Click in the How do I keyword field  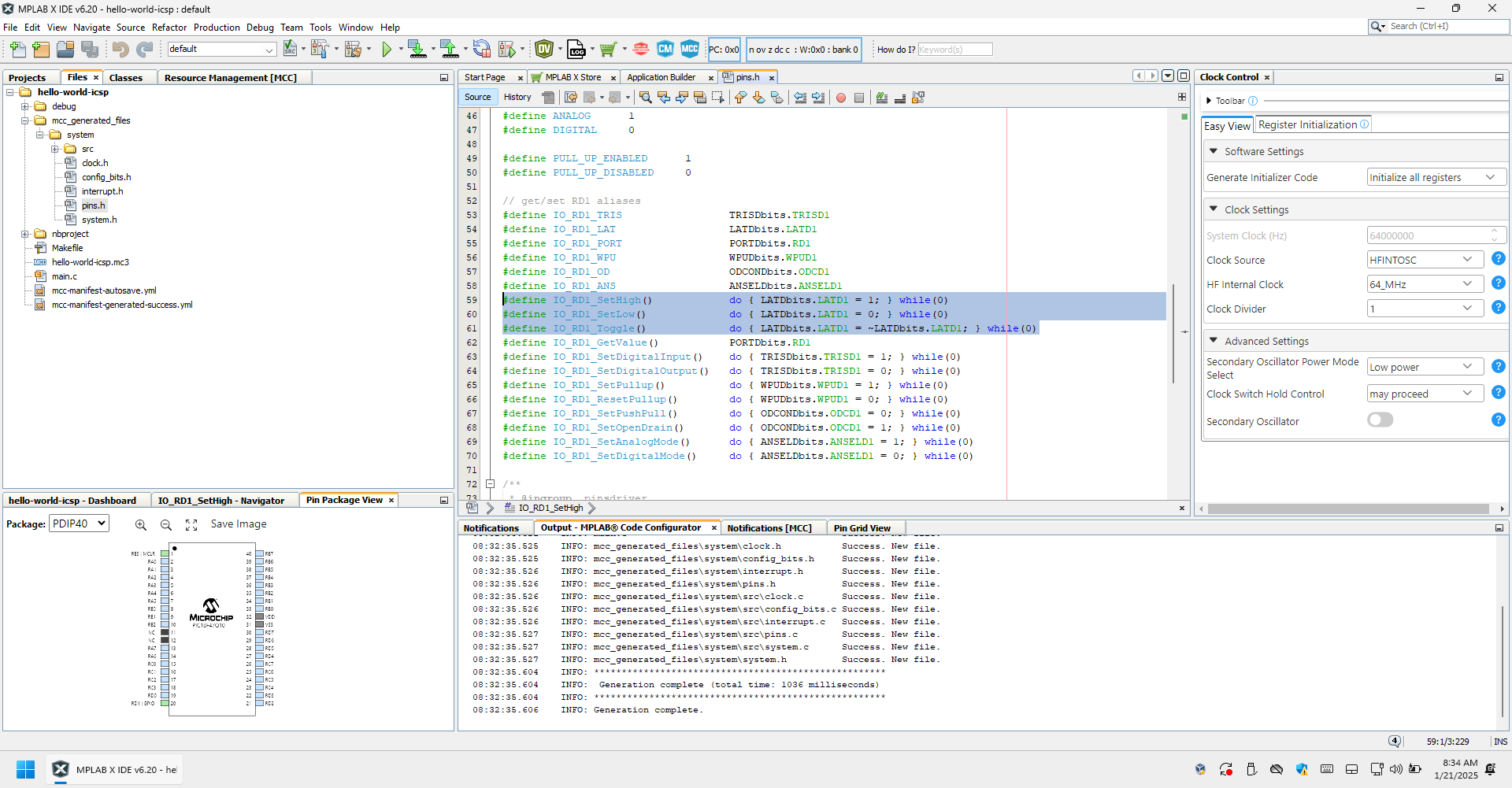point(954,50)
